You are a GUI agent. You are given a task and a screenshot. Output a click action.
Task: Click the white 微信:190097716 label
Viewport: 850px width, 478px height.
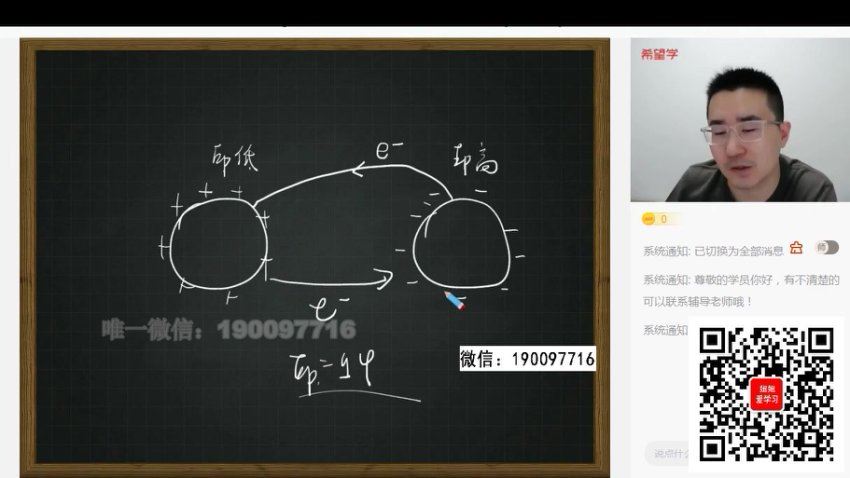click(x=528, y=359)
